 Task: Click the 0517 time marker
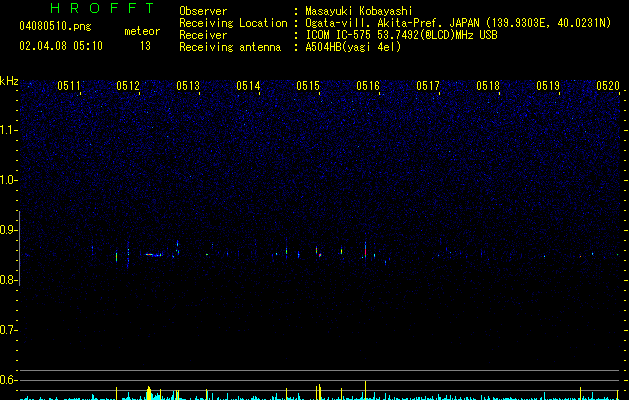pyautogui.click(x=428, y=86)
